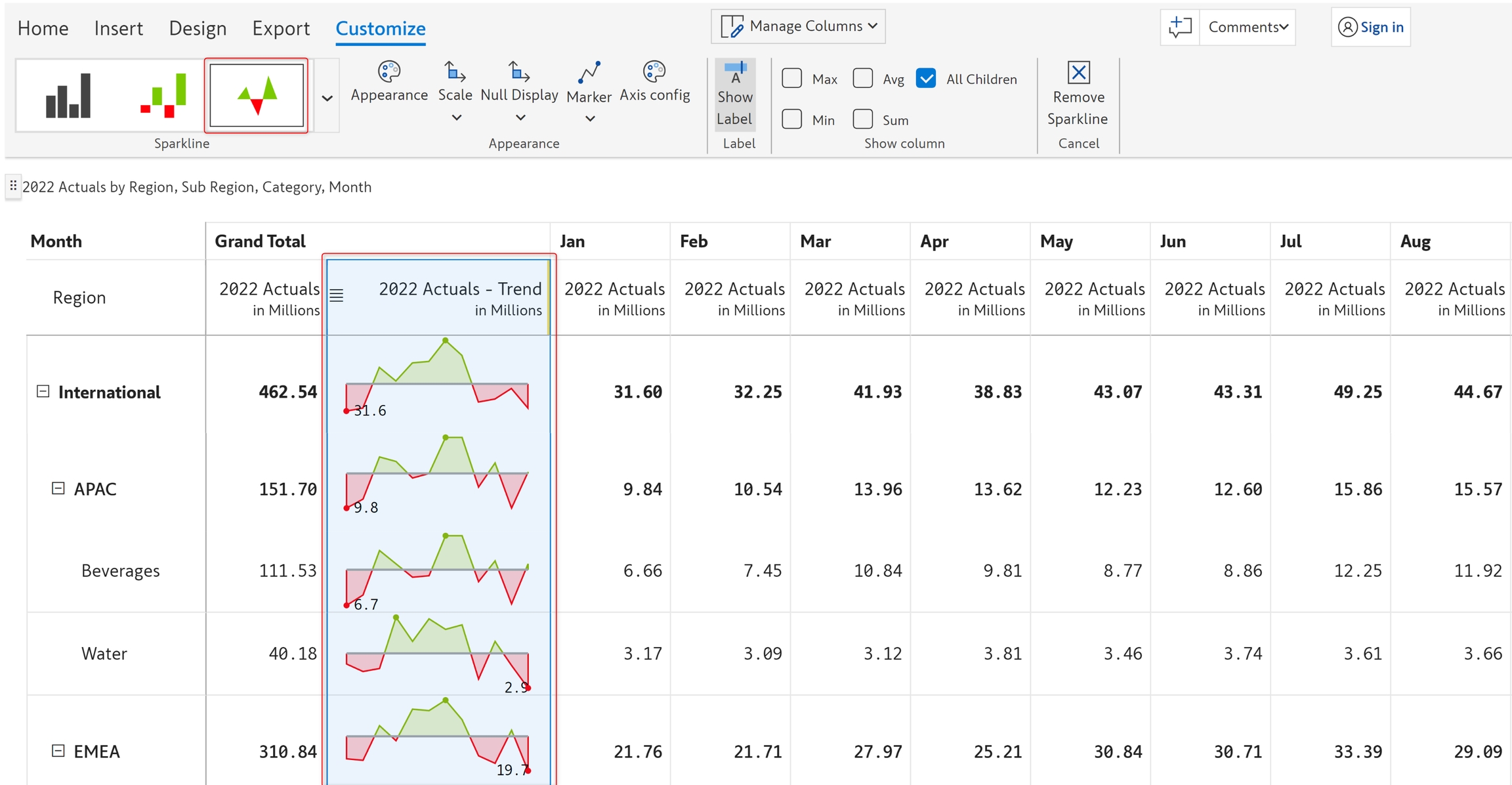Screen dimensions: 1512x785
Task: Open trend column hamburger menu
Action: (336, 295)
